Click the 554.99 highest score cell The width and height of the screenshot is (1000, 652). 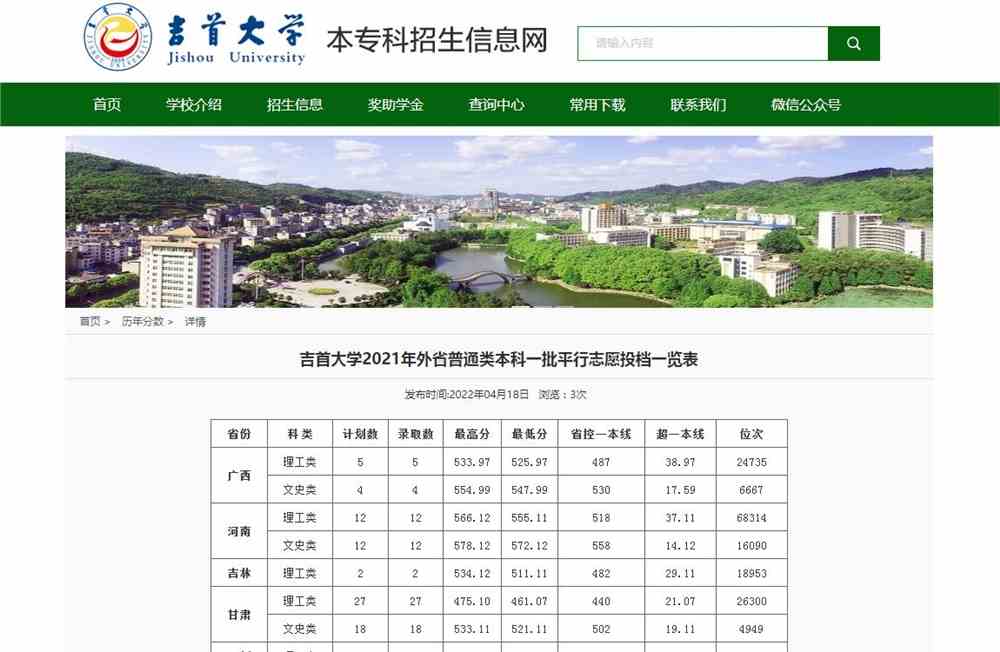[x=472, y=489]
